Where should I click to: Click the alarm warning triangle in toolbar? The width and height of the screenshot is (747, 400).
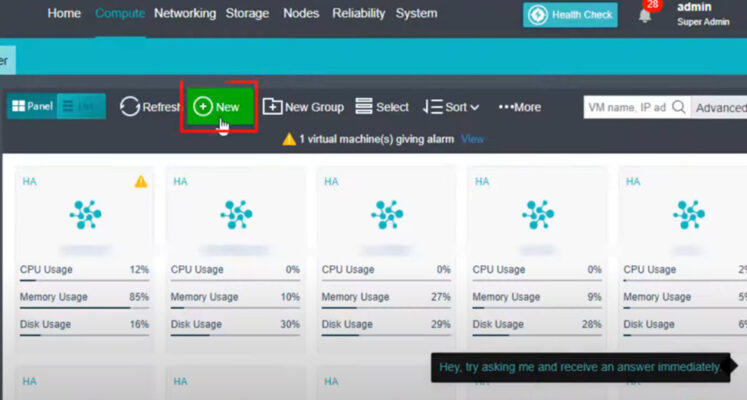tap(289, 139)
